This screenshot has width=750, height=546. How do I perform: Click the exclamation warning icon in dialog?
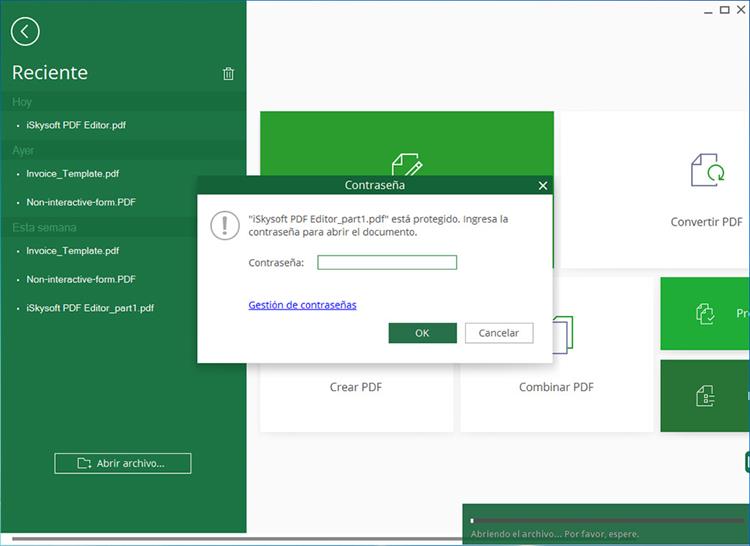coord(225,225)
